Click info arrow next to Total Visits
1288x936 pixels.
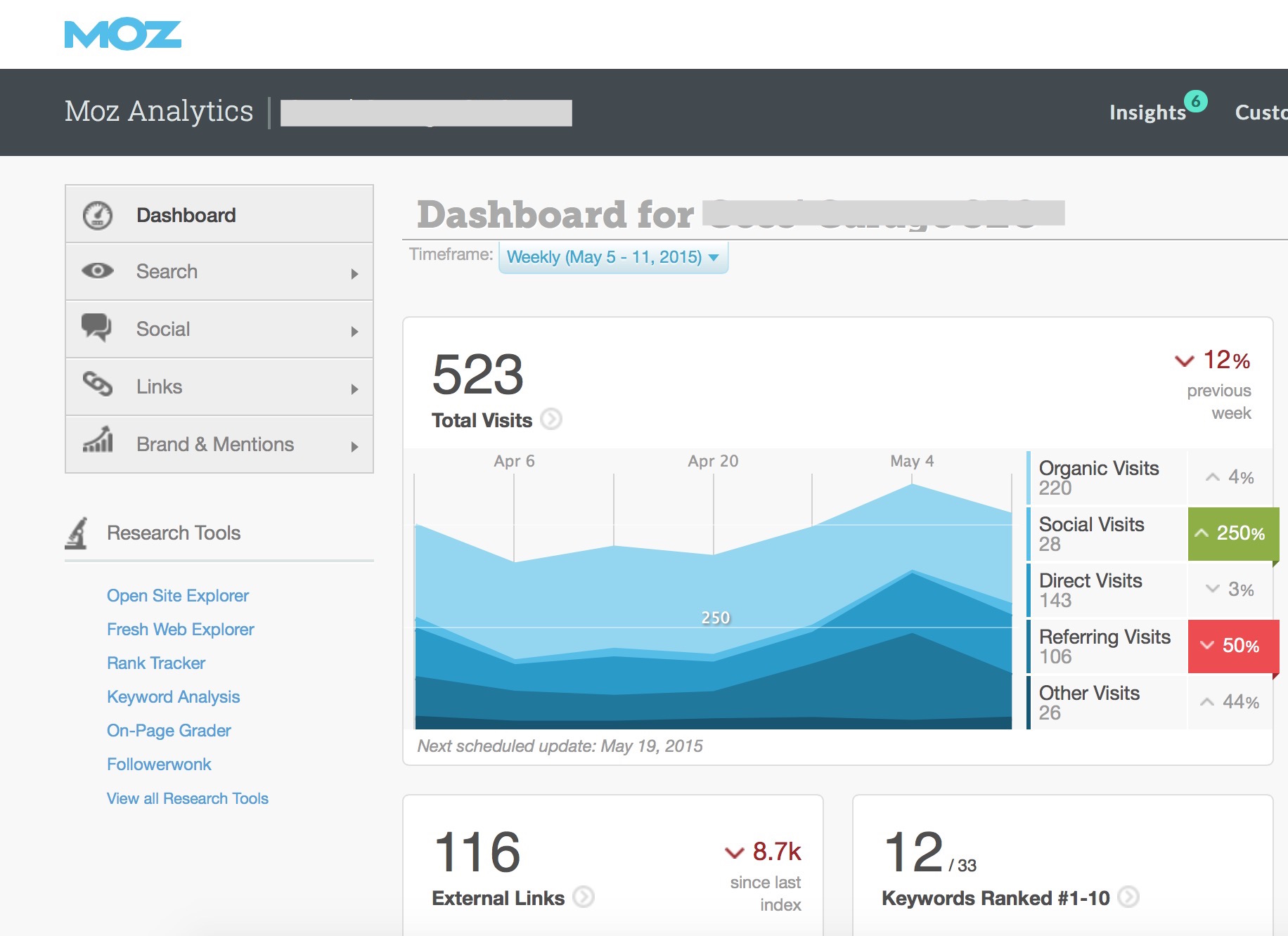pyautogui.click(x=552, y=420)
